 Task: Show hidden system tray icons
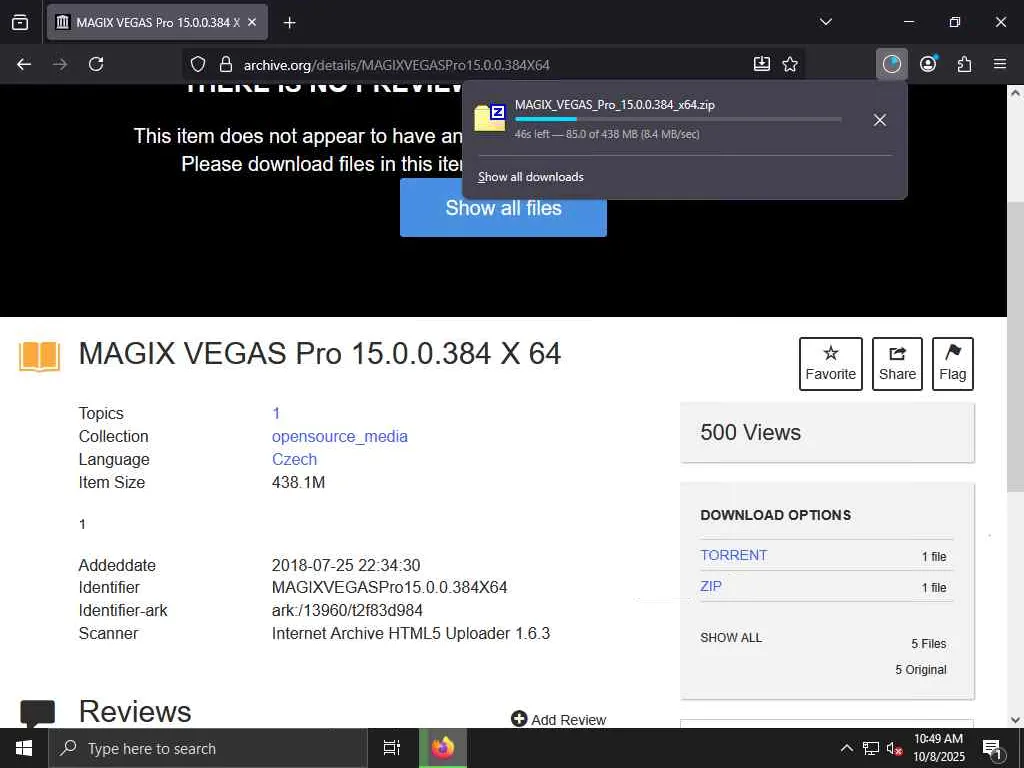click(x=846, y=748)
